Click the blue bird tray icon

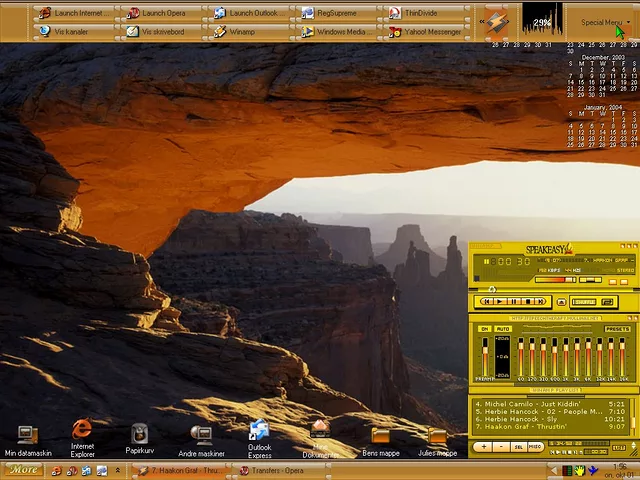coord(593,471)
